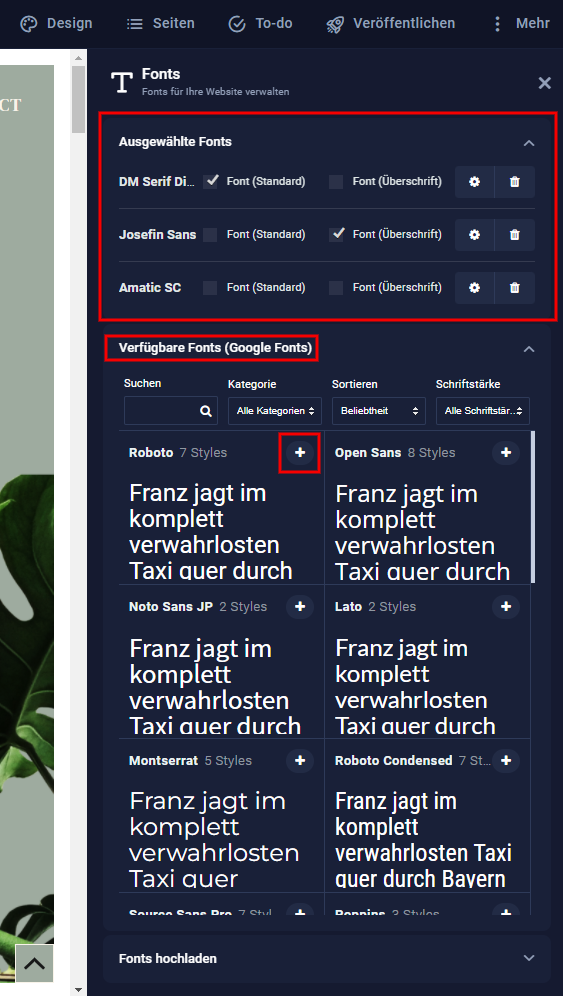Open settings gear for DM Serif font
This screenshot has width=563, height=996.
click(474, 182)
